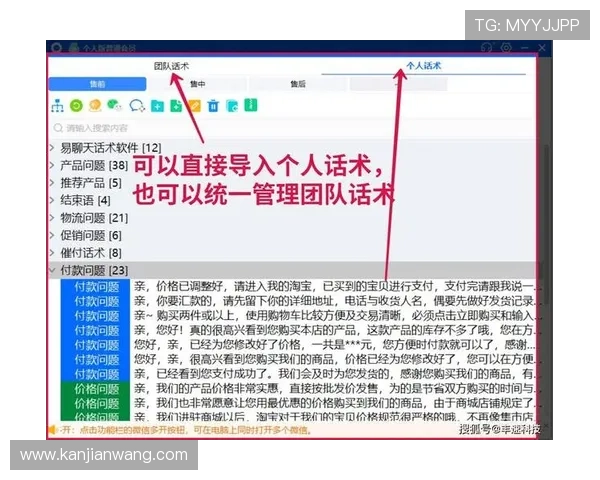Select script starting 亲~ 购买两件或以上
Image resolution: width=600 pixels, height=480 pixels.
click(x=336, y=315)
